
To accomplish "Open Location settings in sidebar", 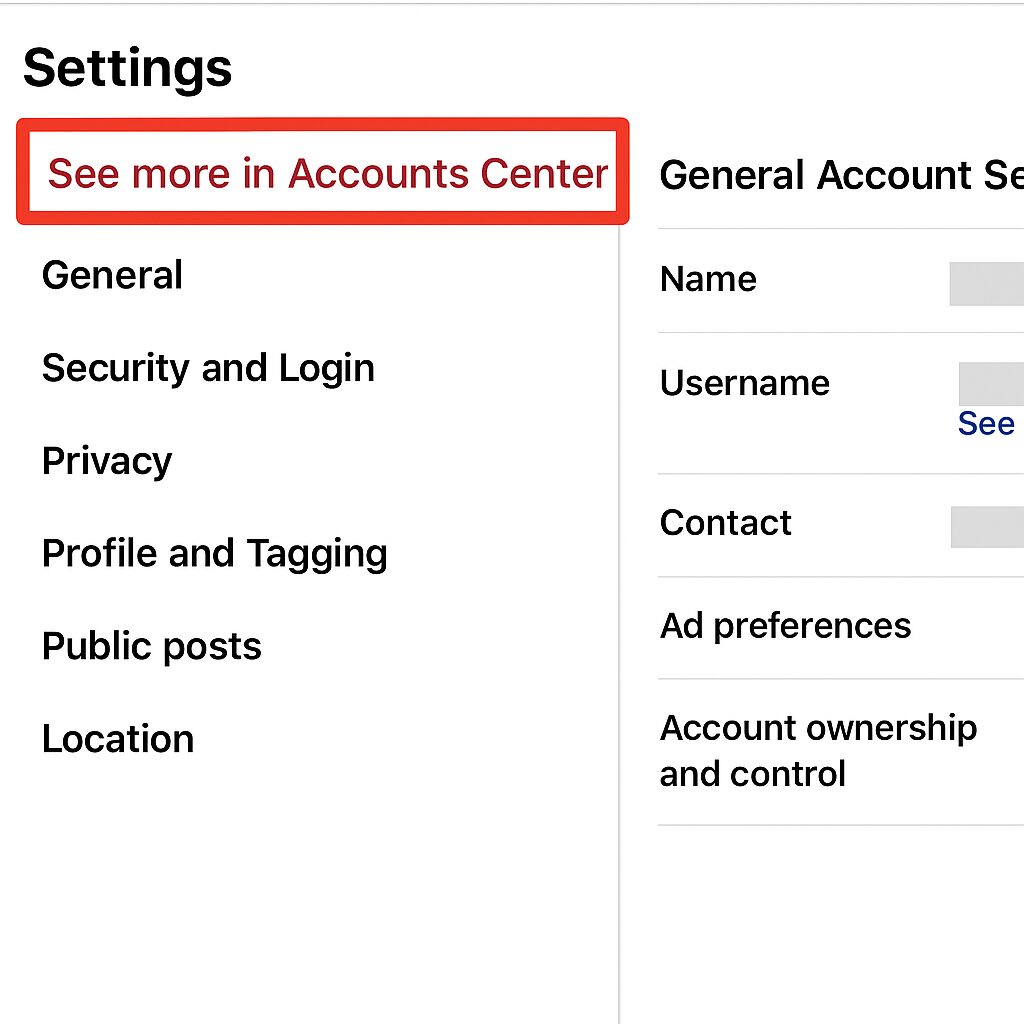I will tap(118, 739).
